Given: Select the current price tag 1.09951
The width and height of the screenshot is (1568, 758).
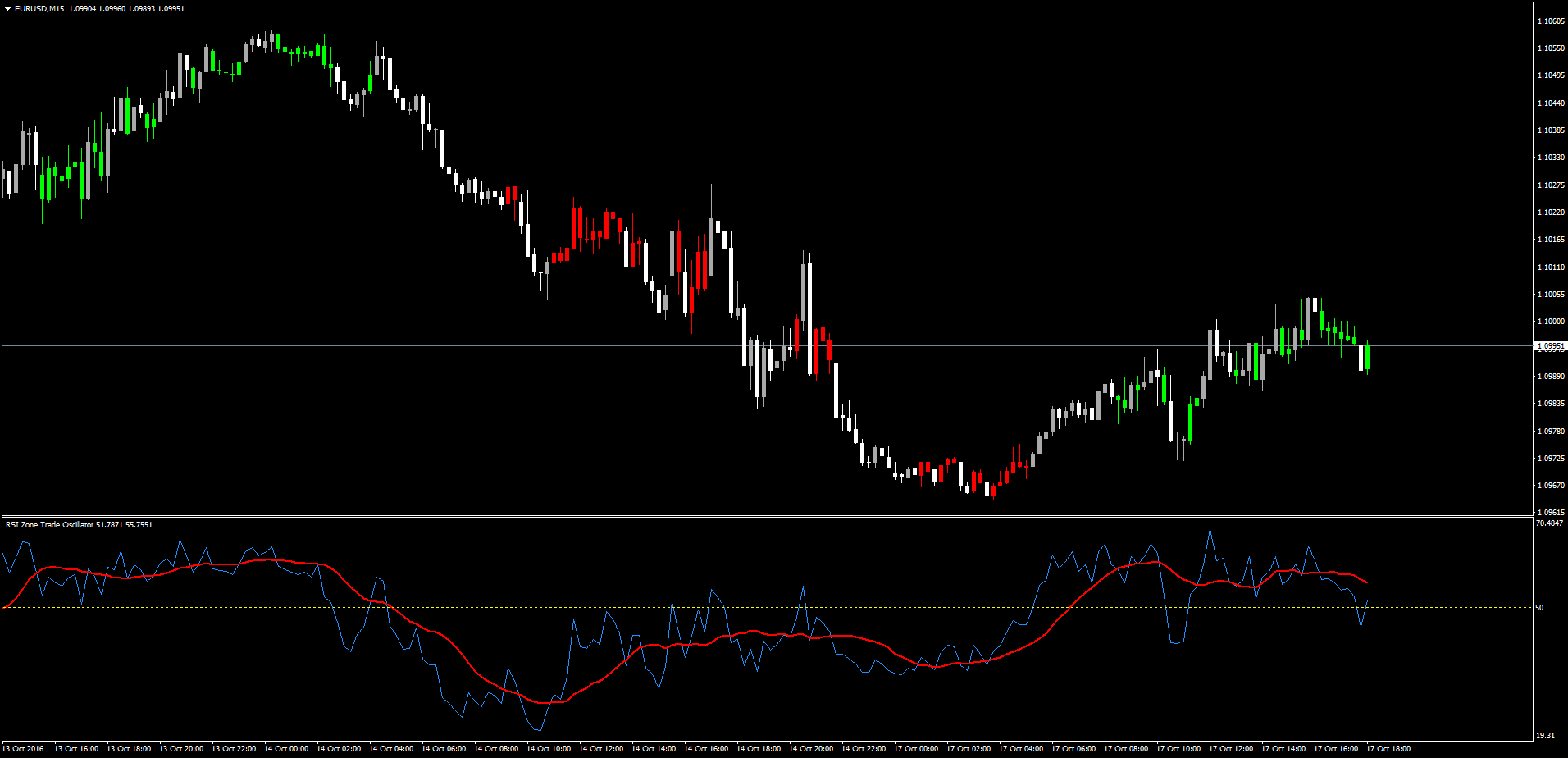Looking at the screenshot, I should (x=1550, y=346).
